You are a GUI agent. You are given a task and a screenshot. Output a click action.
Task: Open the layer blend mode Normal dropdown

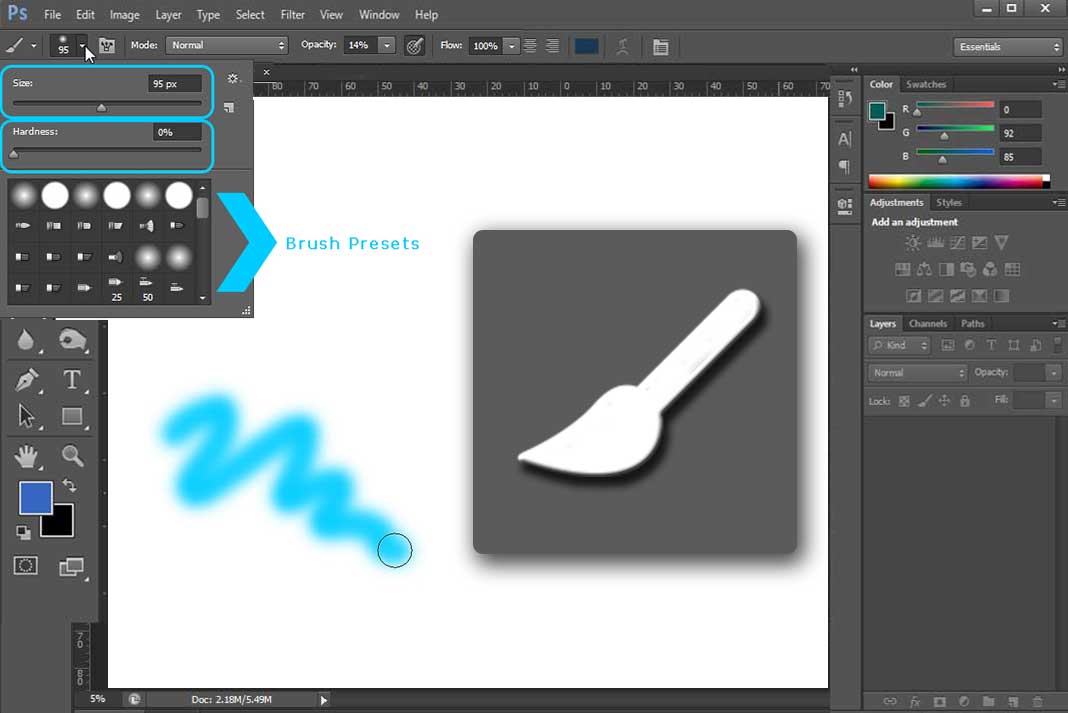click(917, 373)
